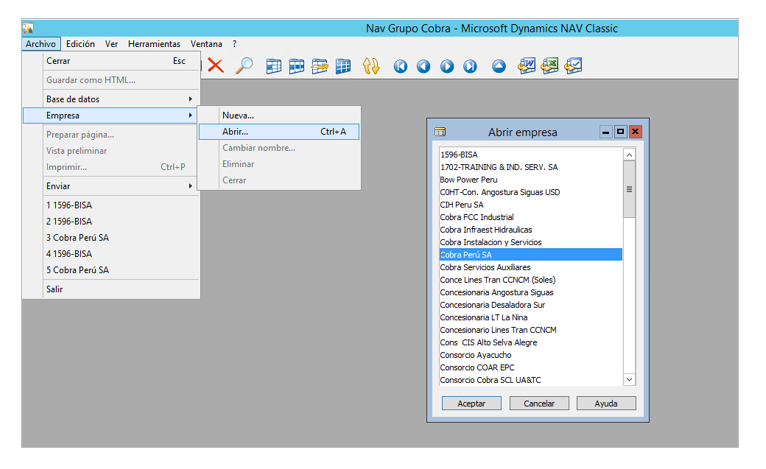Select Nueva... in the Empresa submenu
The width and height of the screenshot is (766, 469).
pyautogui.click(x=279, y=116)
